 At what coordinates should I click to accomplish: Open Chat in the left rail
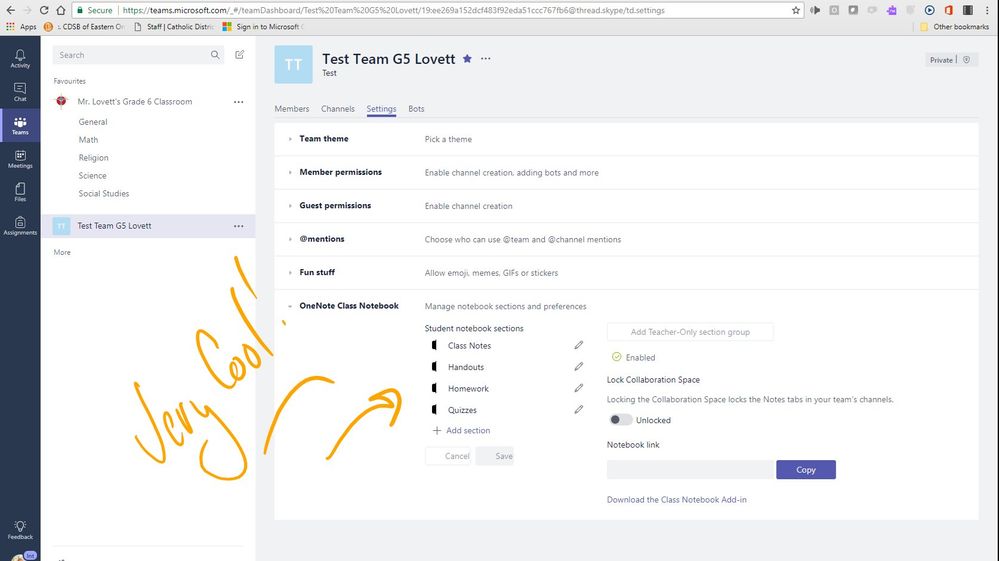(x=20, y=92)
